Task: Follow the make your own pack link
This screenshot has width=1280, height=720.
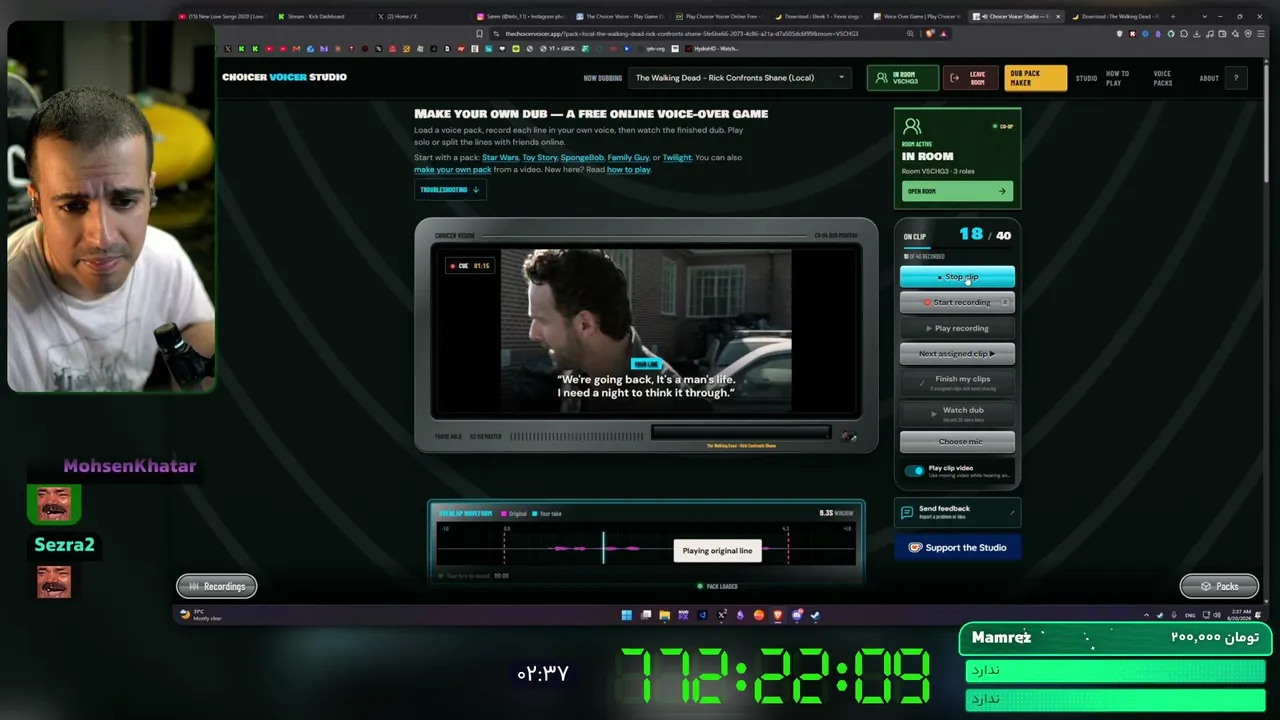Action: click(x=452, y=169)
